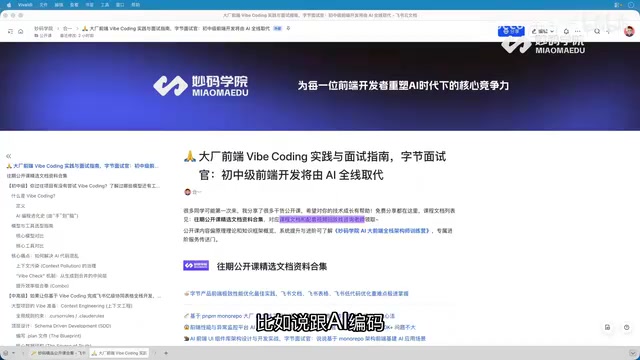Click the document author avatar under title
640x360 pixels.
coord(188,192)
